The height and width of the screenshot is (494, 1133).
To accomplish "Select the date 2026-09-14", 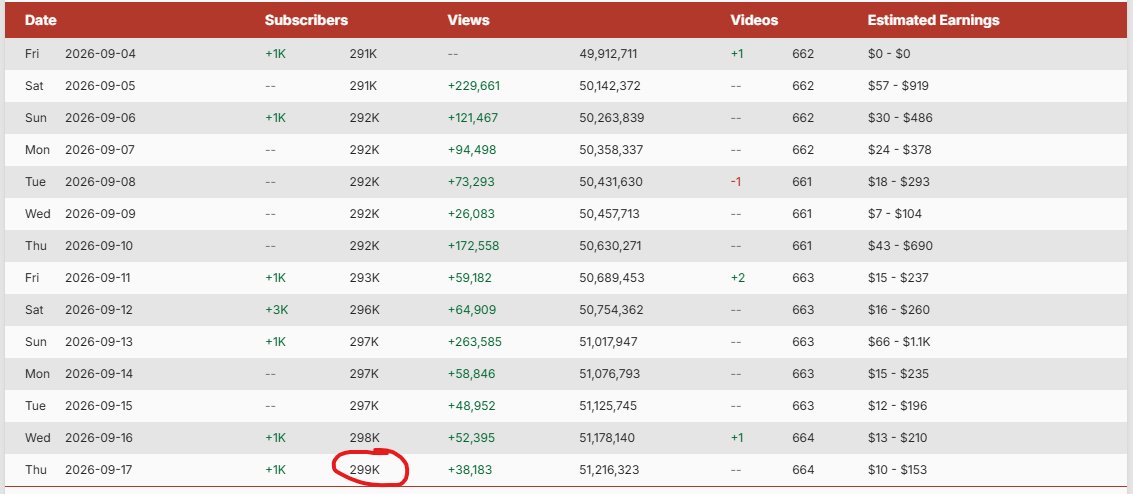I will 100,374.
